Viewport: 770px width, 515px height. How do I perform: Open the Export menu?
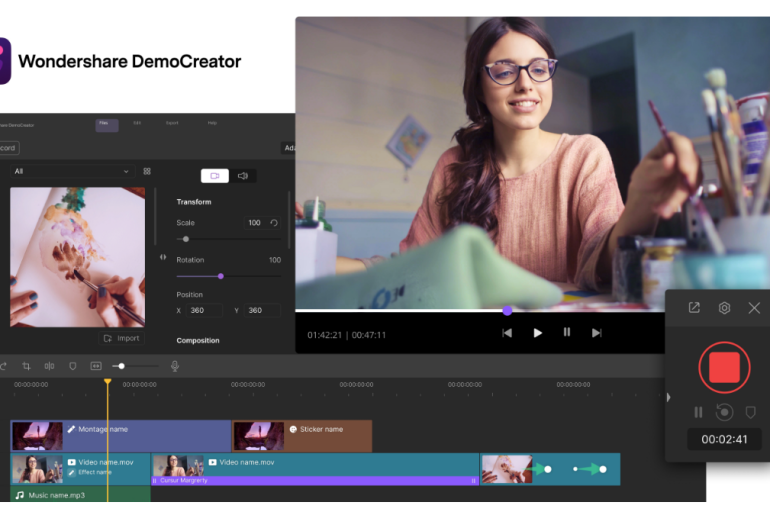(172, 123)
